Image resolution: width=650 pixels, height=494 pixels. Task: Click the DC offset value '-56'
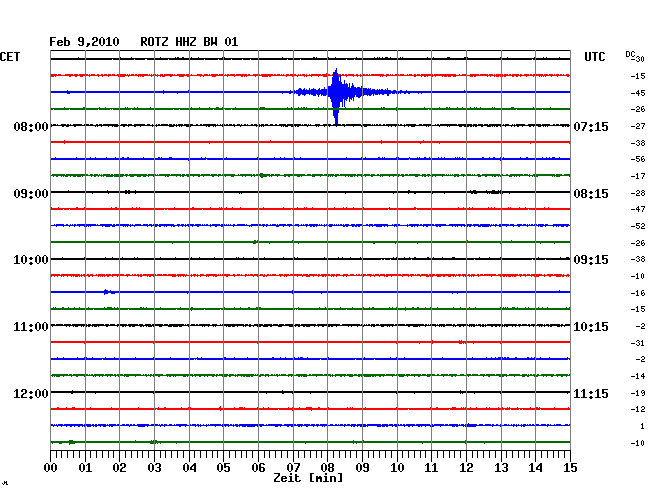point(638,159)
